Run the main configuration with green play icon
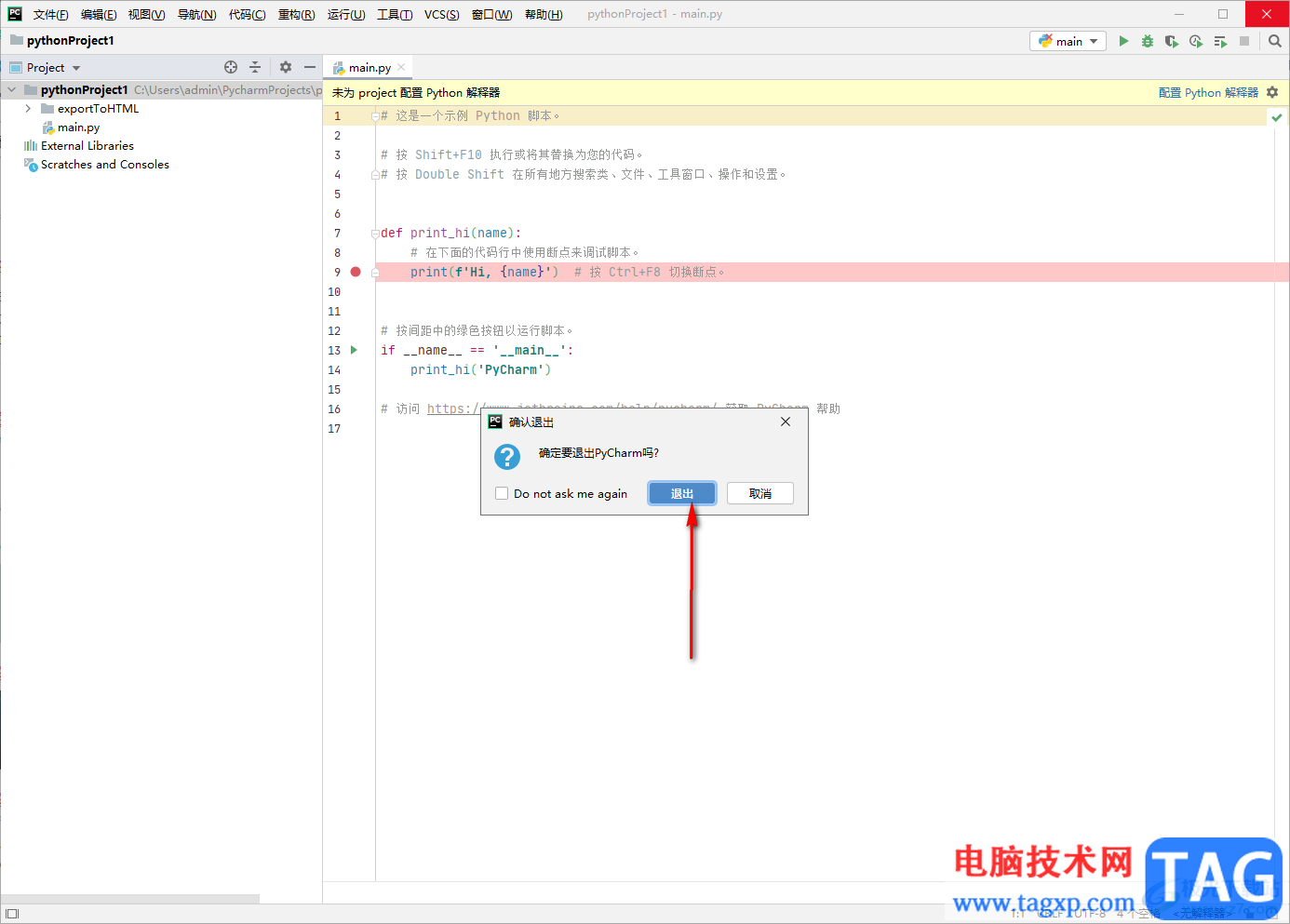The width and height of the screenshot is (1290, 924). [x=1123, y=41]
